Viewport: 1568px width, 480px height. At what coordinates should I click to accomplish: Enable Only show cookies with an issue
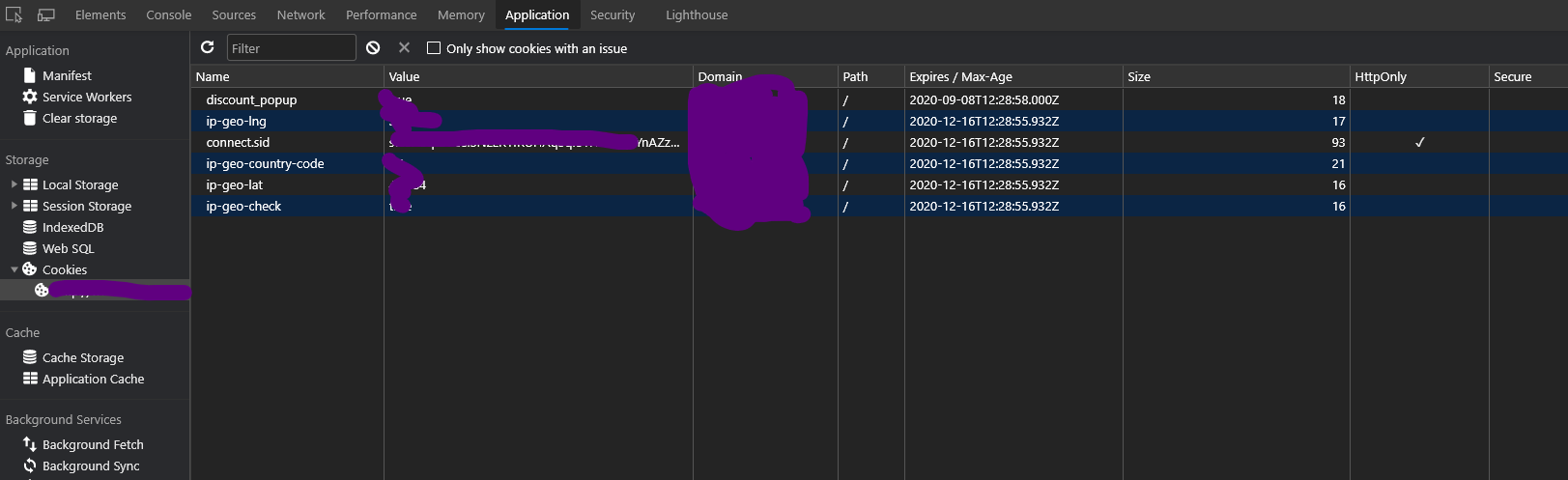(434, 48)
